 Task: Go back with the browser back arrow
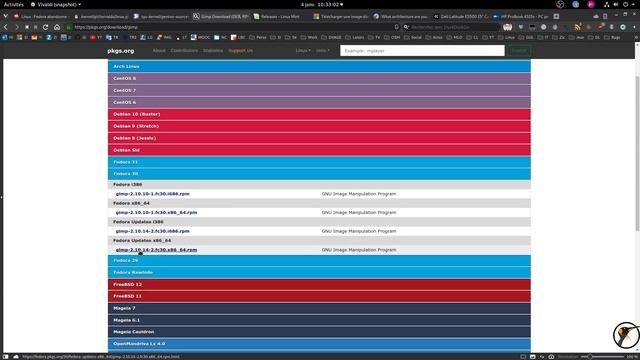click(x=6, y=27)
